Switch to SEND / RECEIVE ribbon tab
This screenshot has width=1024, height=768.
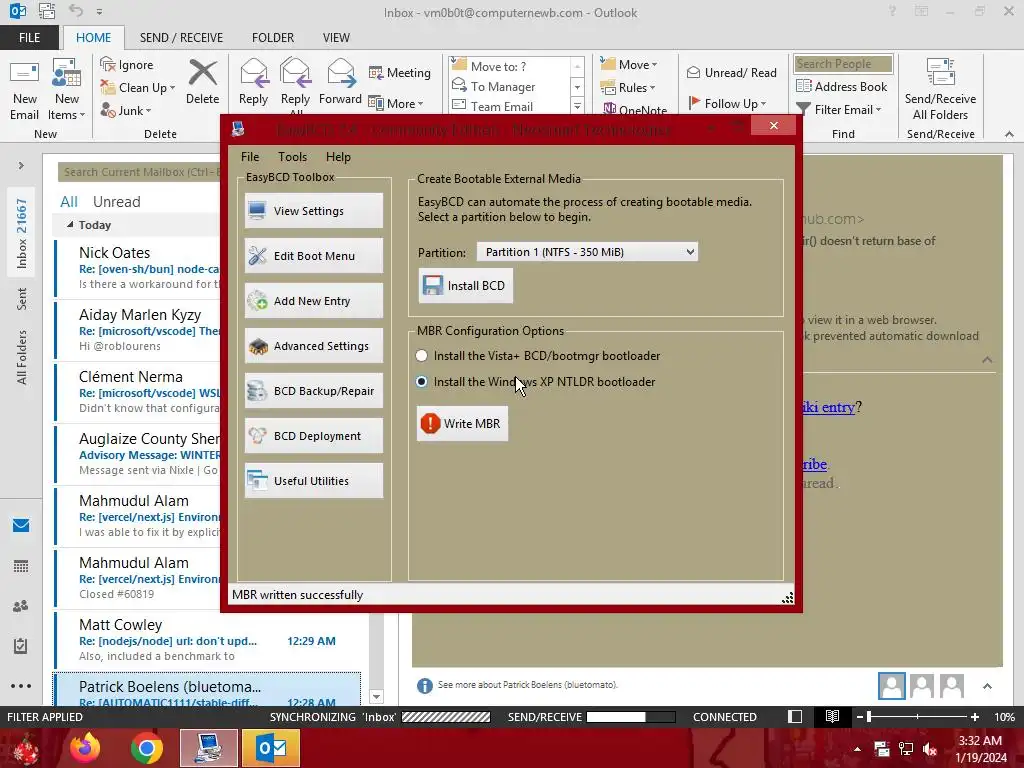pyautogui.click(x=181, y=38)
